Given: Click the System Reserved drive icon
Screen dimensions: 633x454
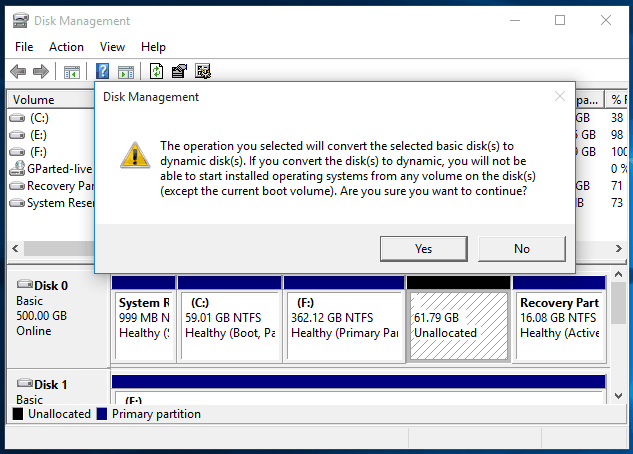Looking at the screenshot, I should coord(17,203).
